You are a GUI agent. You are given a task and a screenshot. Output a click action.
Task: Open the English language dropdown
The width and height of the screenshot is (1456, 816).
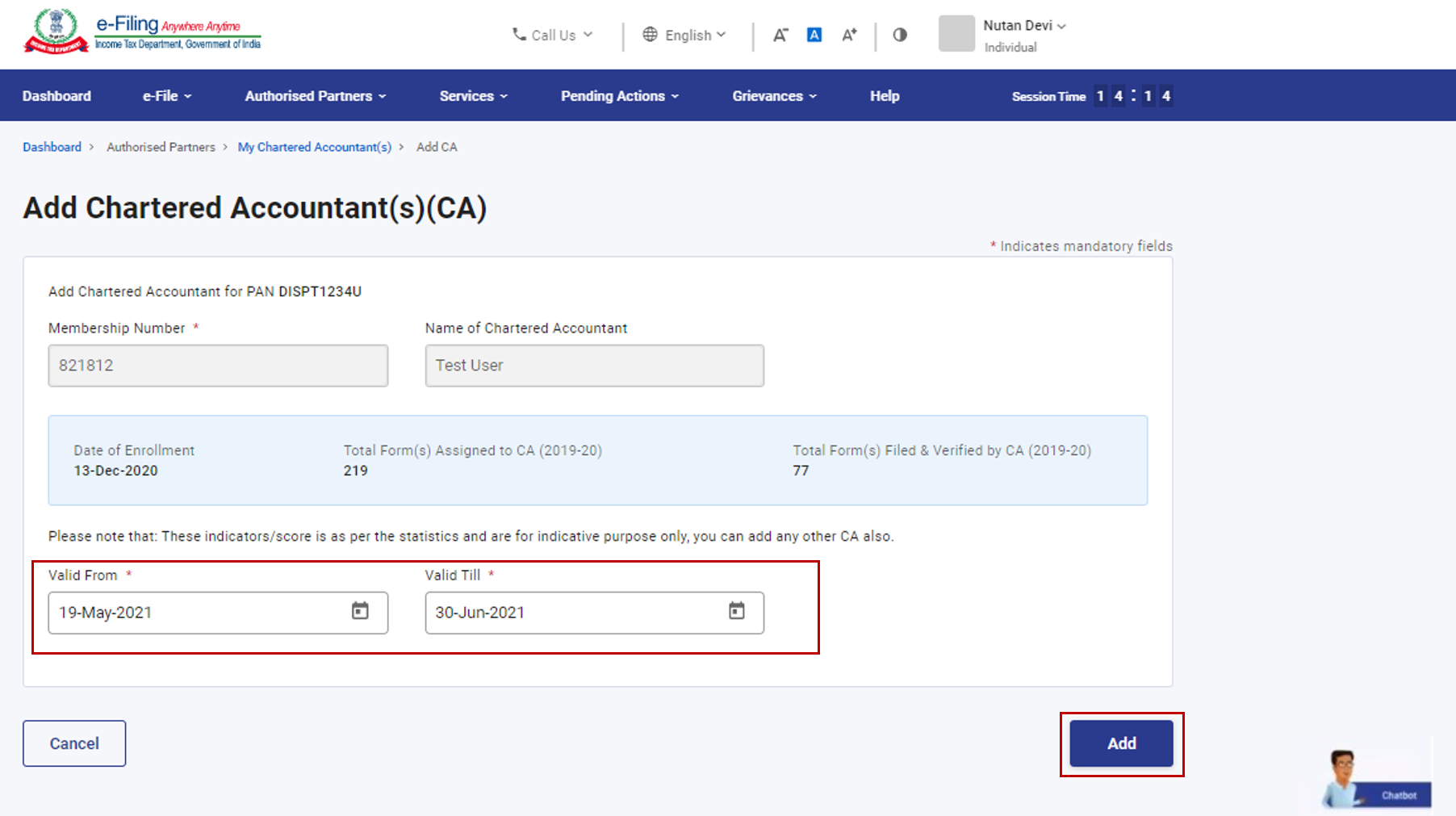pyautogui.click(x=684, y=35)
